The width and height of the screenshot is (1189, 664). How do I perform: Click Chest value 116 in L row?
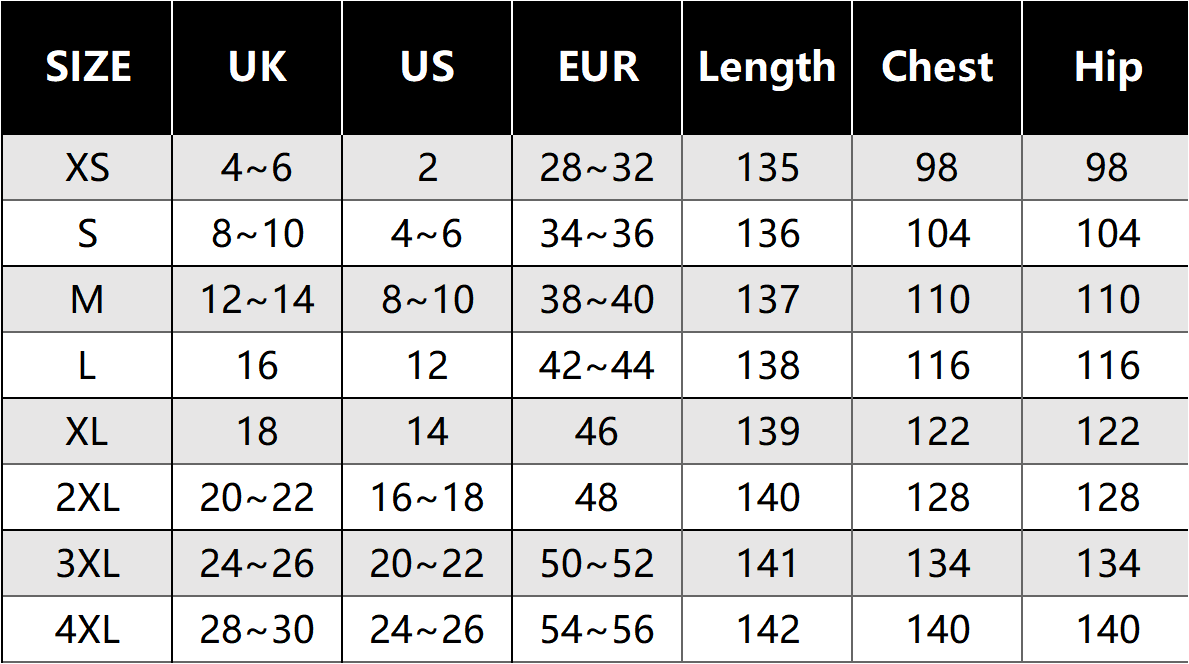(937, 366)
